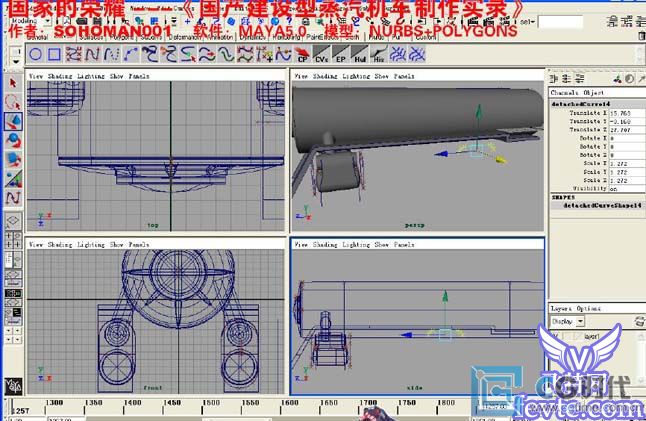Click the blue manipulator arrow in persp view

coord(440,154)
